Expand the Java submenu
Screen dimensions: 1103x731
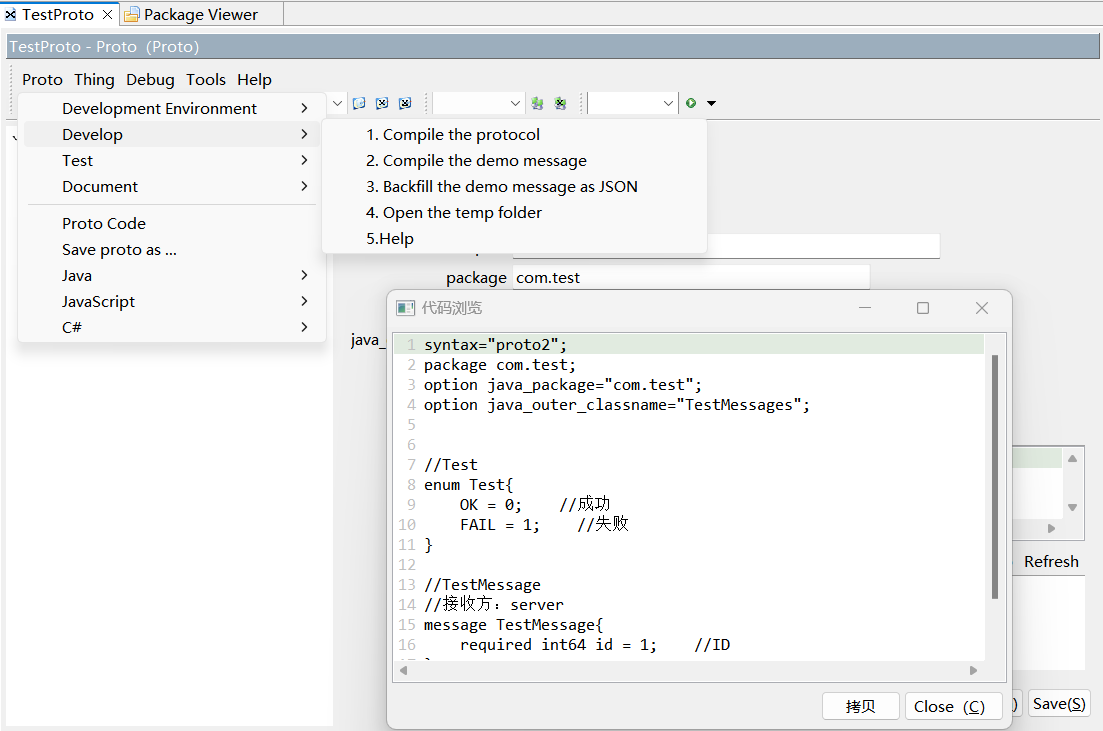click(x=172, y=276)
